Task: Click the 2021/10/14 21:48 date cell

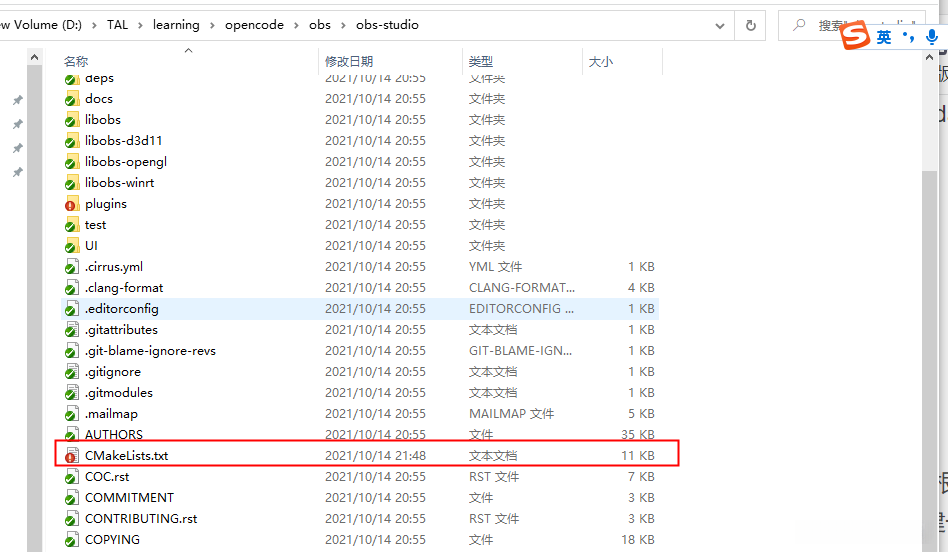Action: (x=375, y=456)
